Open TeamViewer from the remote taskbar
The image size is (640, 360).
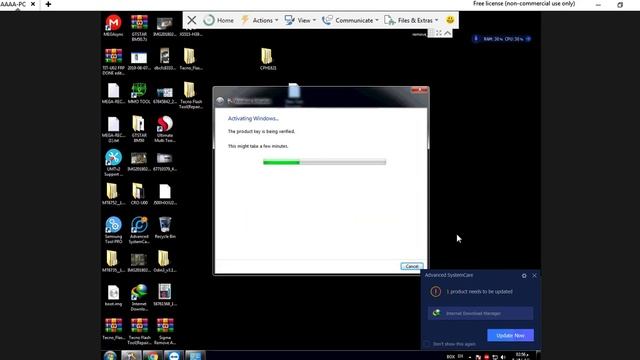[174, 356]
